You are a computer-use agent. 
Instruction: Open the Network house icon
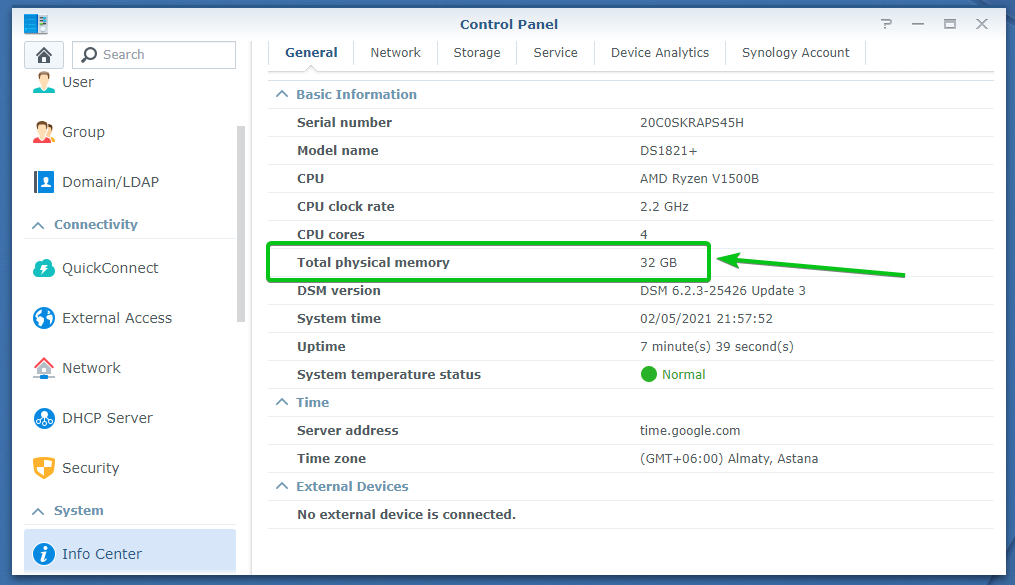(44, 368)
